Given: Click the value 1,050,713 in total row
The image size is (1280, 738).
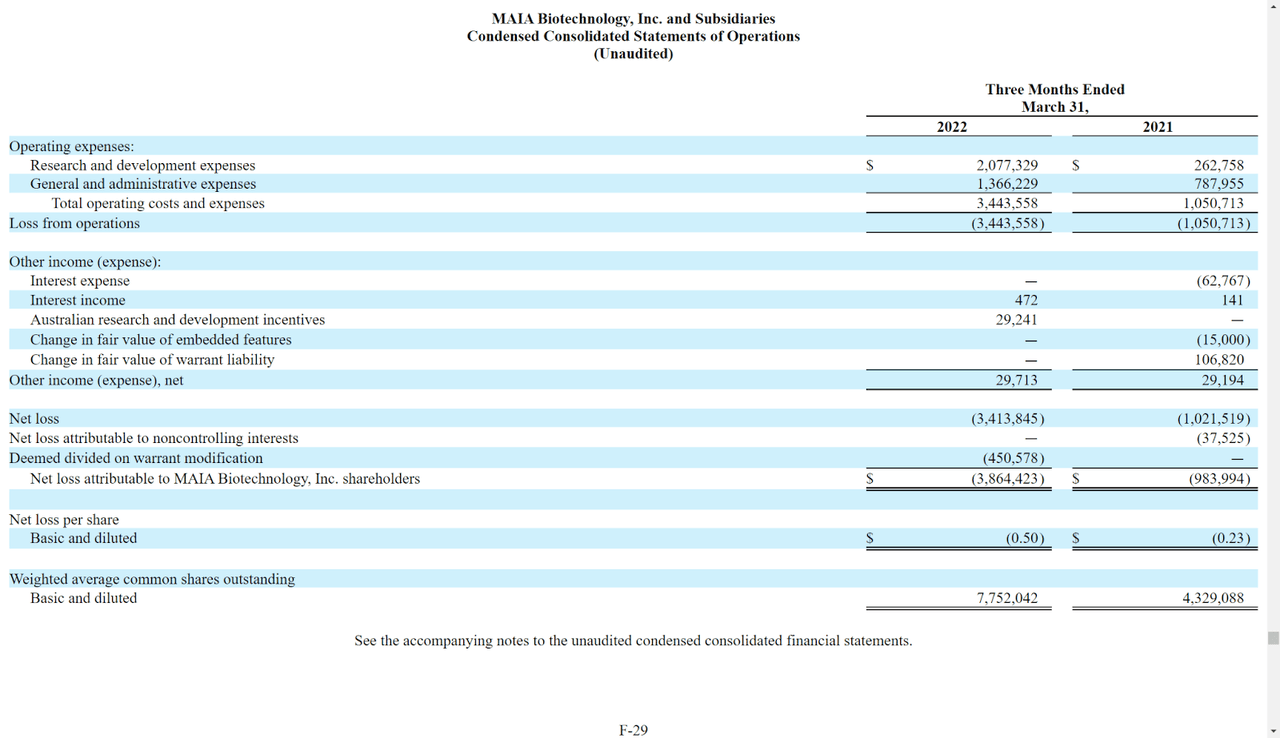Looking at the screenshot, I should tap(1213, 204).
